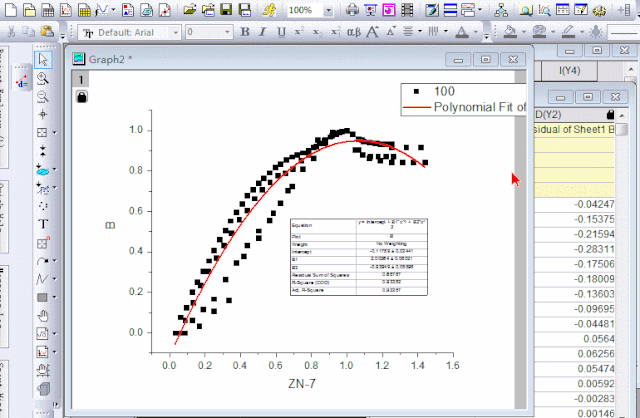The width and height of the screenshot is (640, 418).
Task: Activate the Zoom In magnifier tool
Action: tap(43, 78)
